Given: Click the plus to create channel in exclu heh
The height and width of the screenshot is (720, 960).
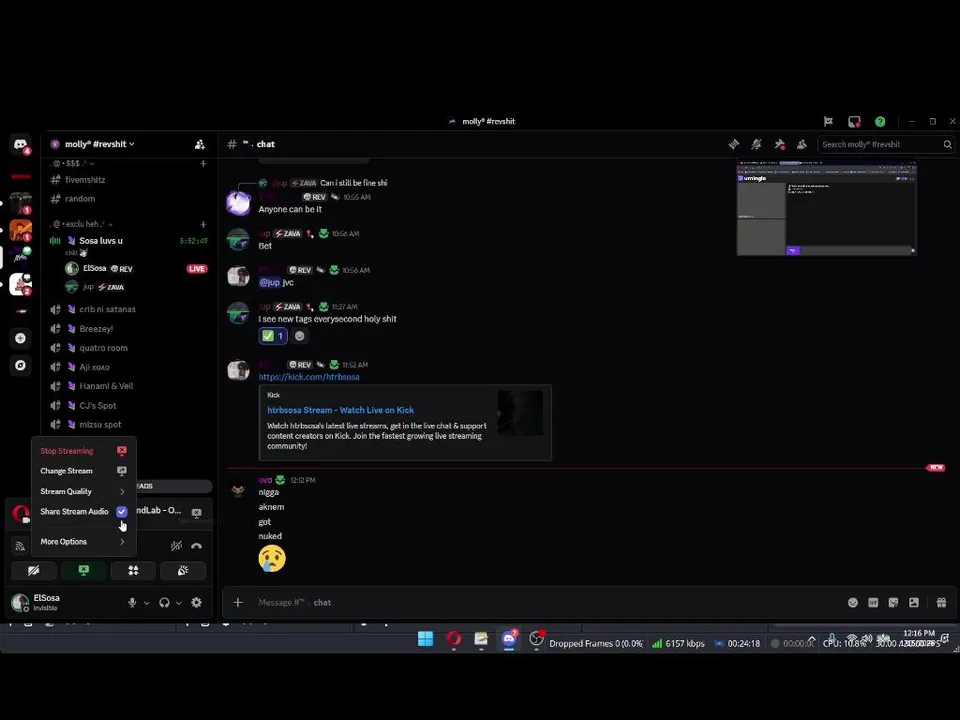Looking at the screenshot, I should click(x=203, y=224).
